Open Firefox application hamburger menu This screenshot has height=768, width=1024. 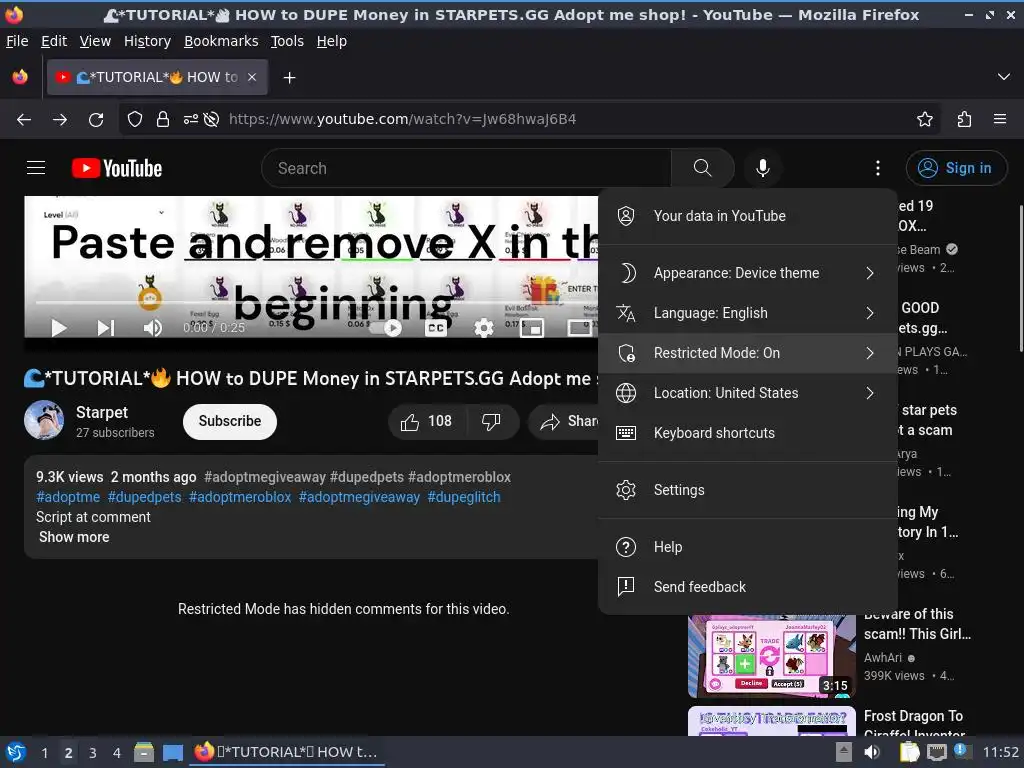1000,119
